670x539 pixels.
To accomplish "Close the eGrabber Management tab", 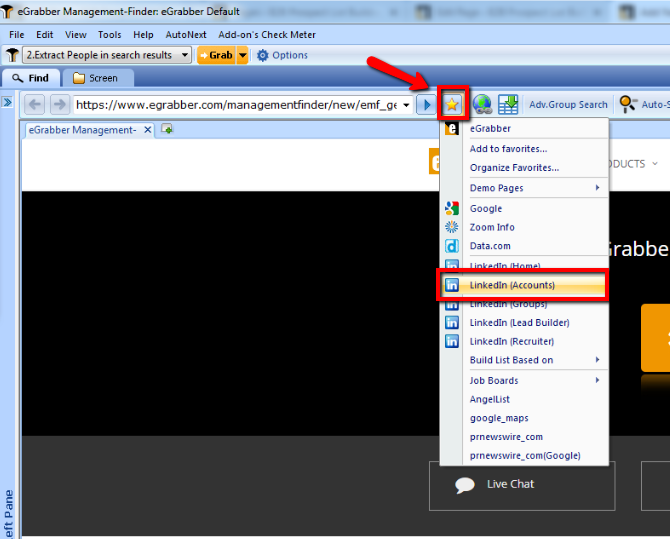I will click(147, 130).
